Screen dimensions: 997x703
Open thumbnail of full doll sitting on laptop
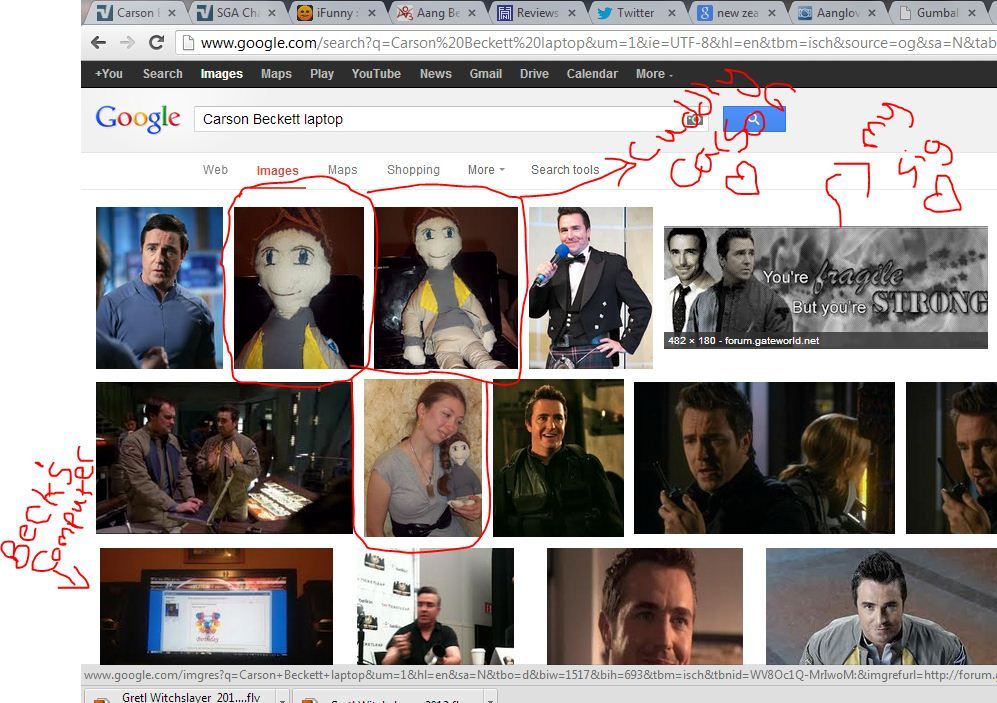pos(446,288)
